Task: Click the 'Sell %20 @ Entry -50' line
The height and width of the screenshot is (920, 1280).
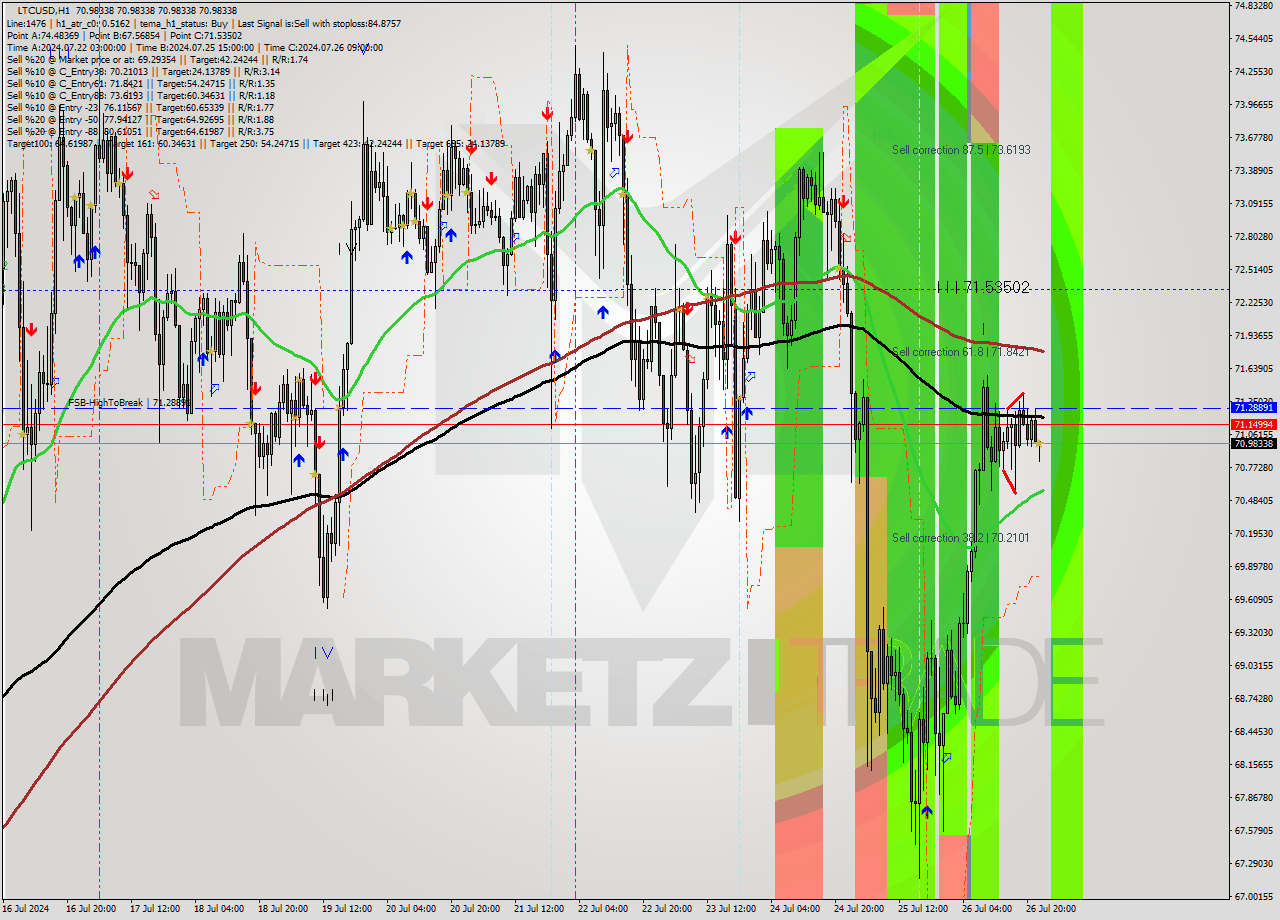Action: [140, 120]
